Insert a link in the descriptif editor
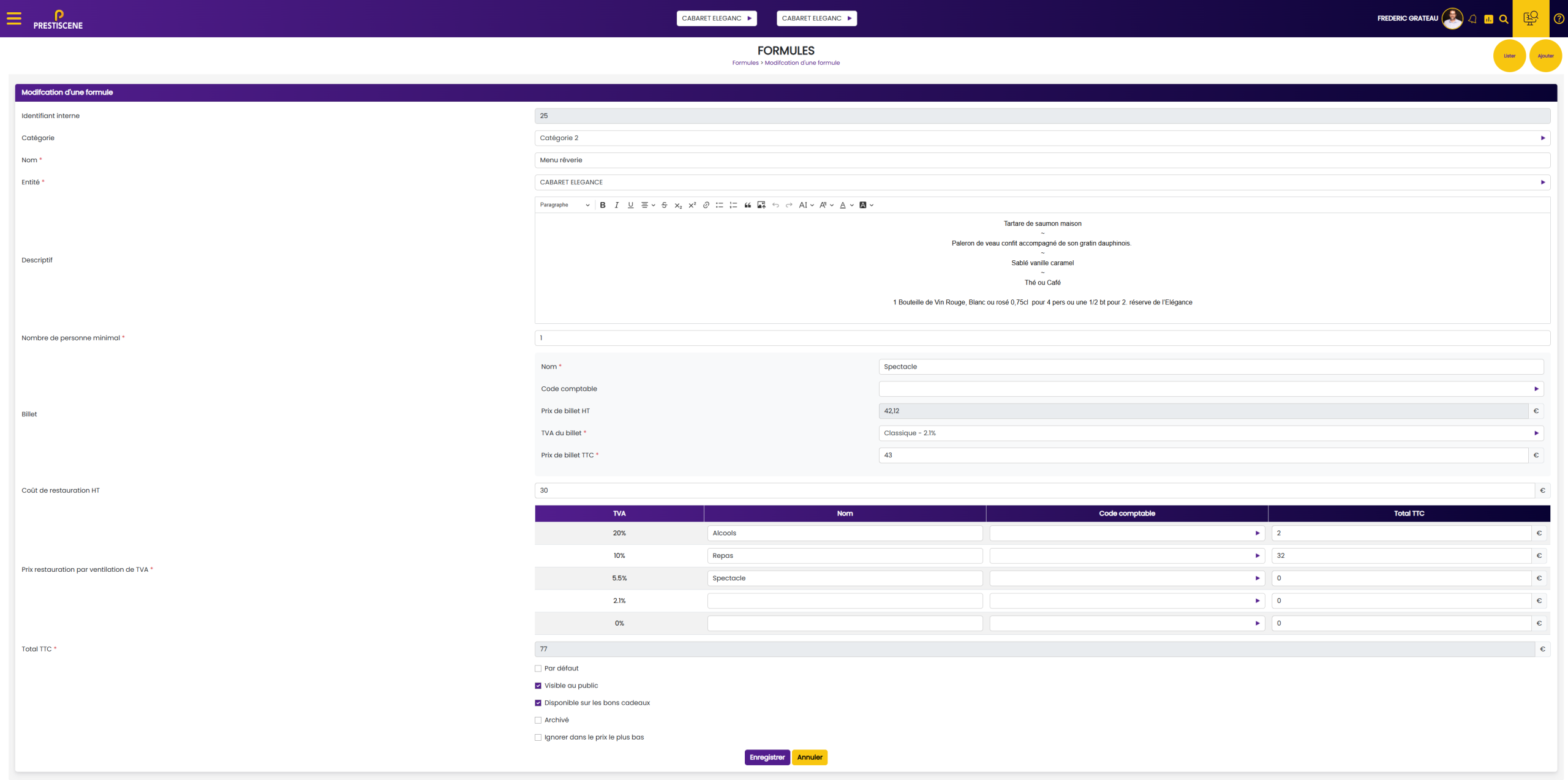1568x780 pixels. (x=706, y=205)
